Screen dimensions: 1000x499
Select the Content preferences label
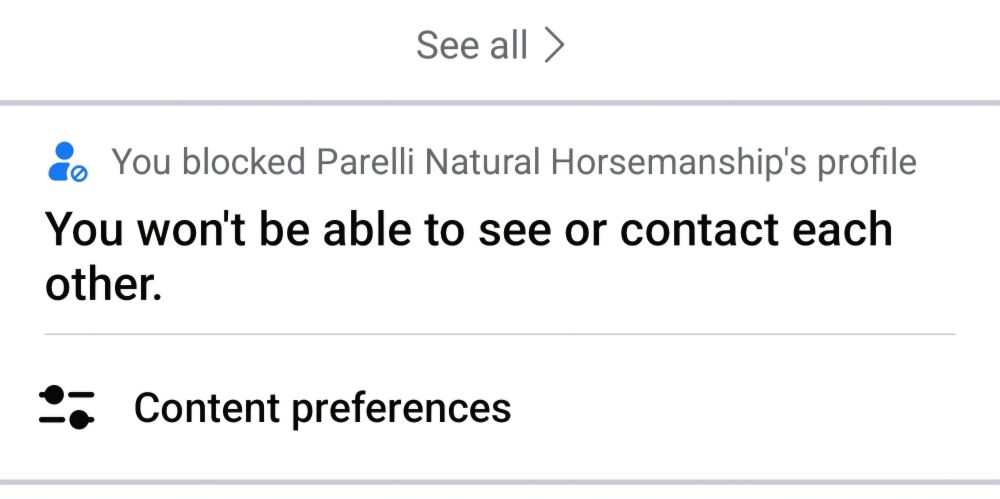[322, 408]
